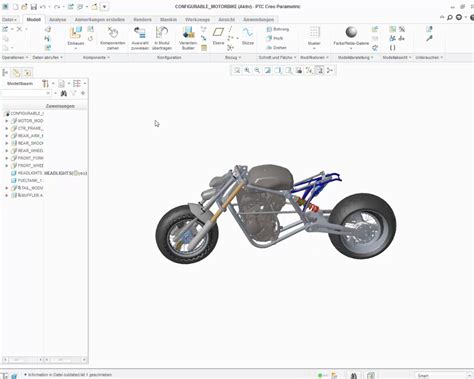The width and height of the screenshot is (474, 379).
Task: Open the Schnitt und Fläche group dropdown
Action: tap(277, 58)
